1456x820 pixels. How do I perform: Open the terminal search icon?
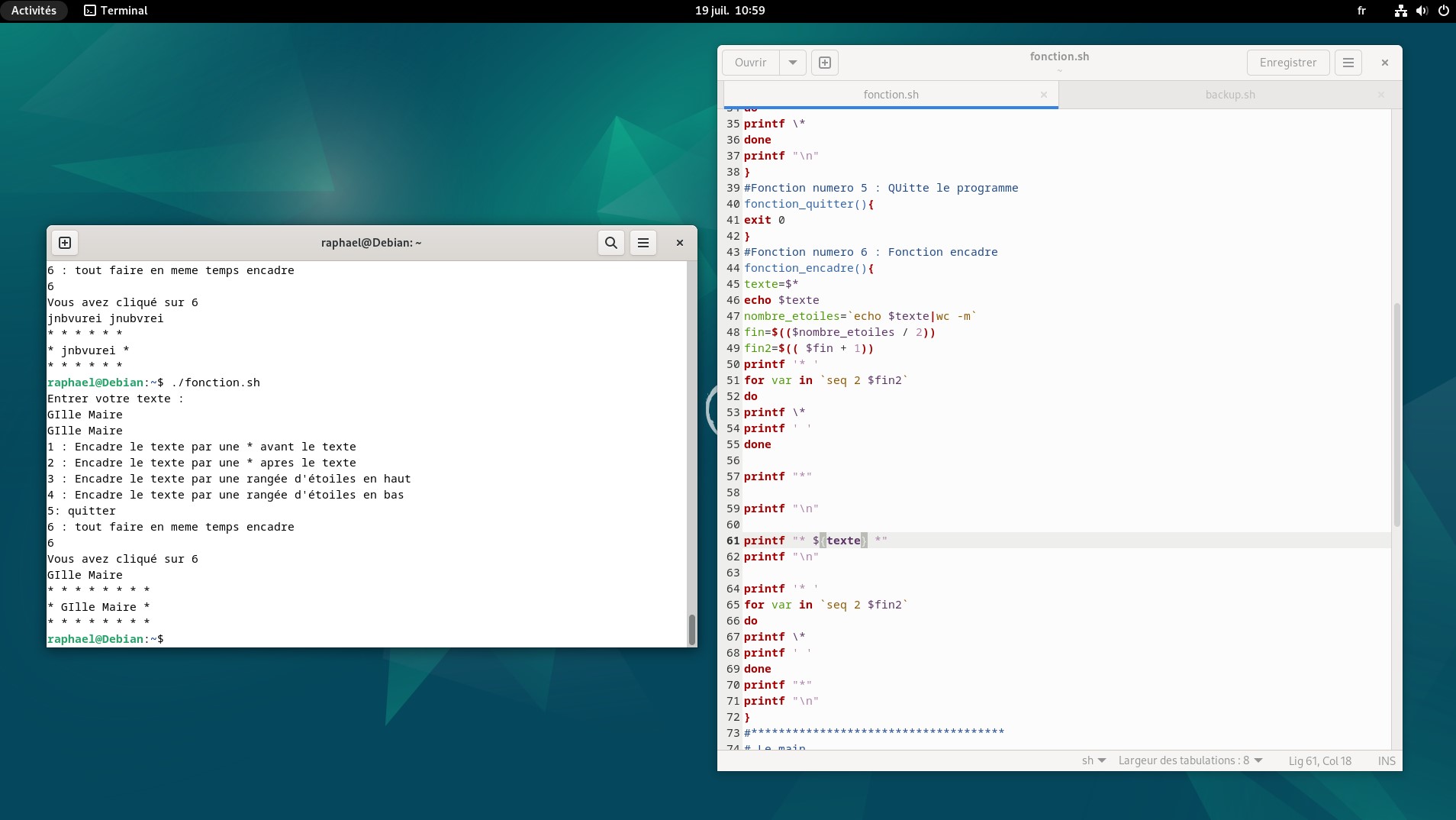610,243
